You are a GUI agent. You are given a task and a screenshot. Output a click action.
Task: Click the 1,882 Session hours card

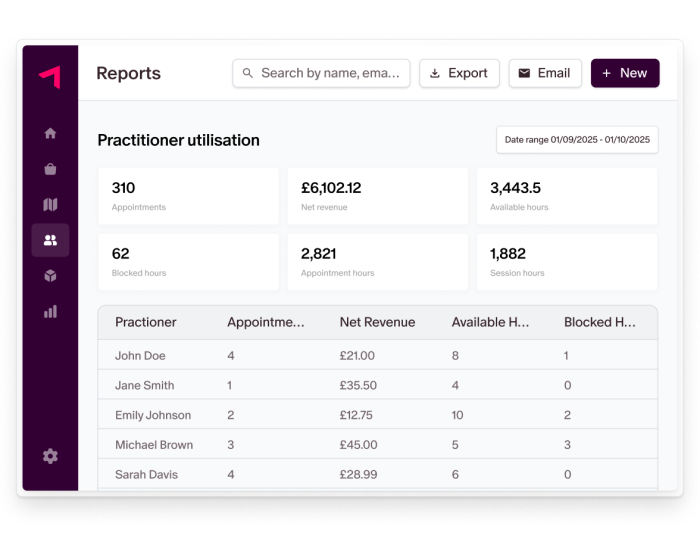tap(567, 262)
